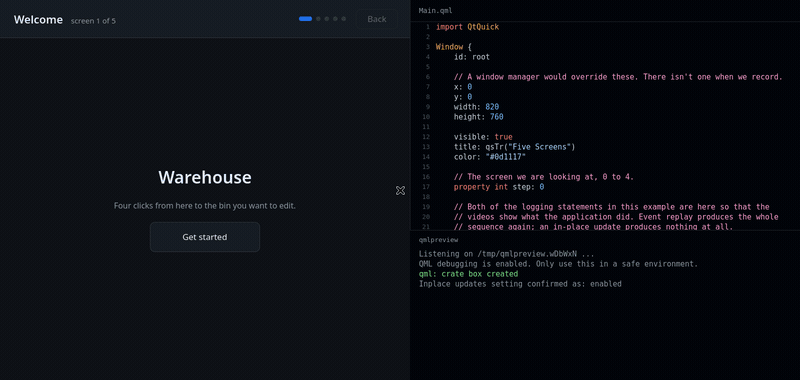
Task: Click the window manager comment line
Action: coord(618,77)
